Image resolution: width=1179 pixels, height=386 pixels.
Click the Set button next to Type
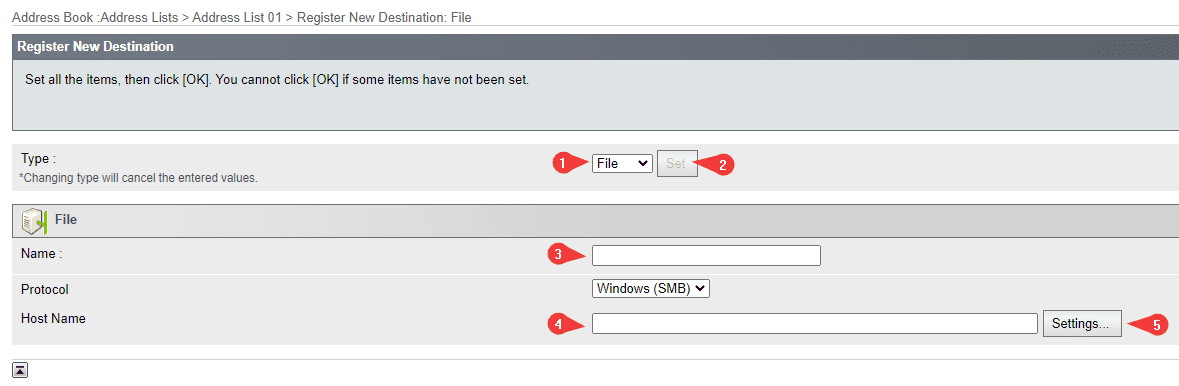677,163
